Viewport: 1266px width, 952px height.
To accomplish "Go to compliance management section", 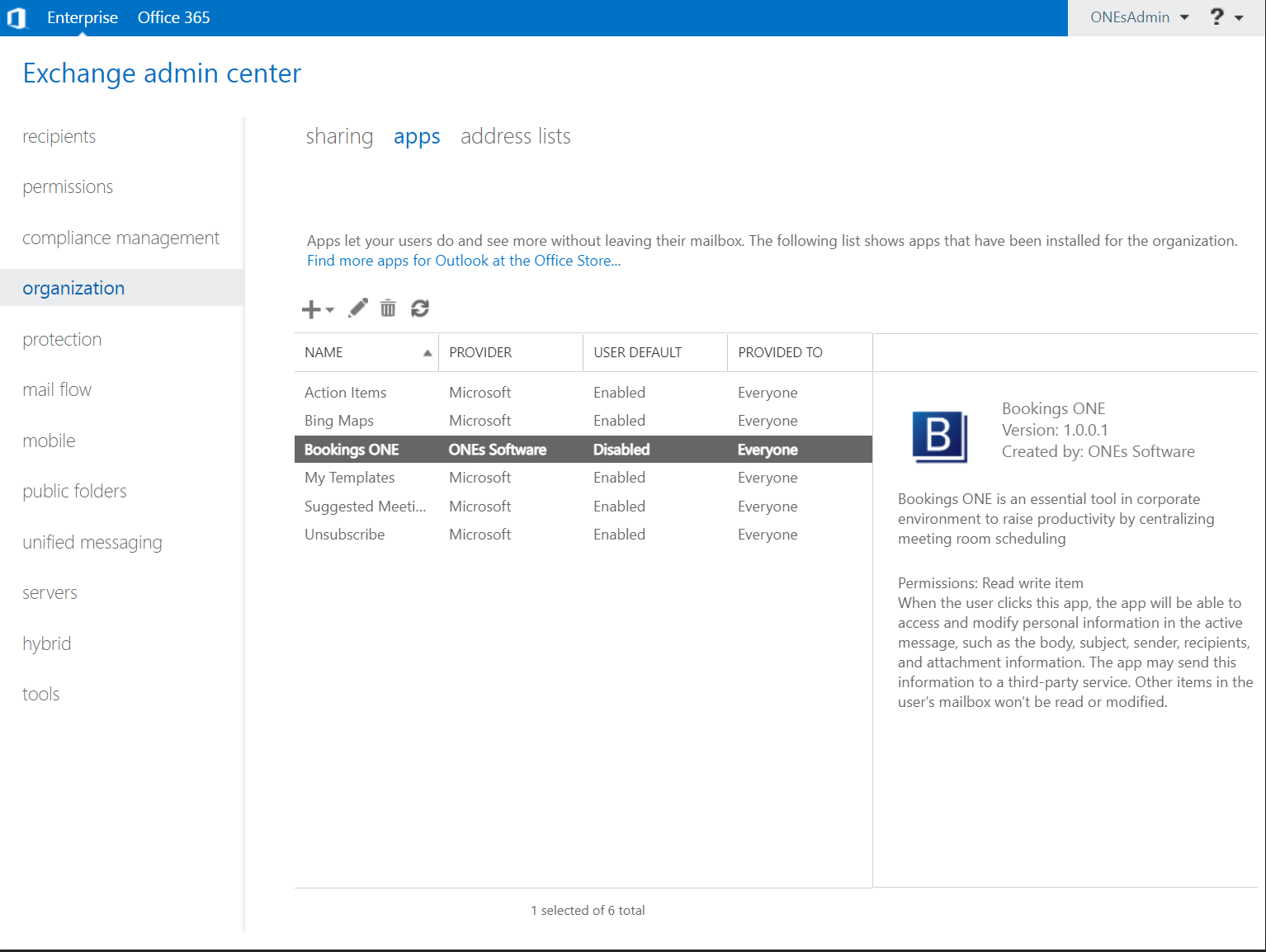I will [120, 238].
